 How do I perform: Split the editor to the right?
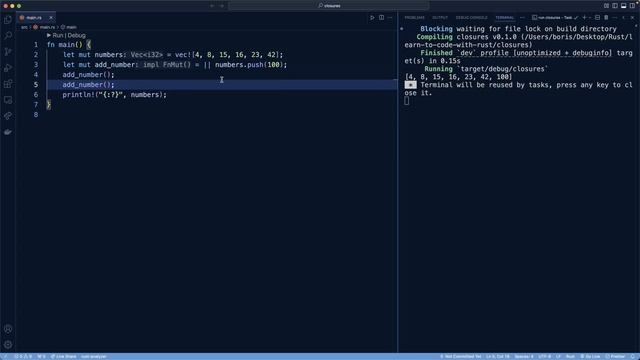(381, 18)
